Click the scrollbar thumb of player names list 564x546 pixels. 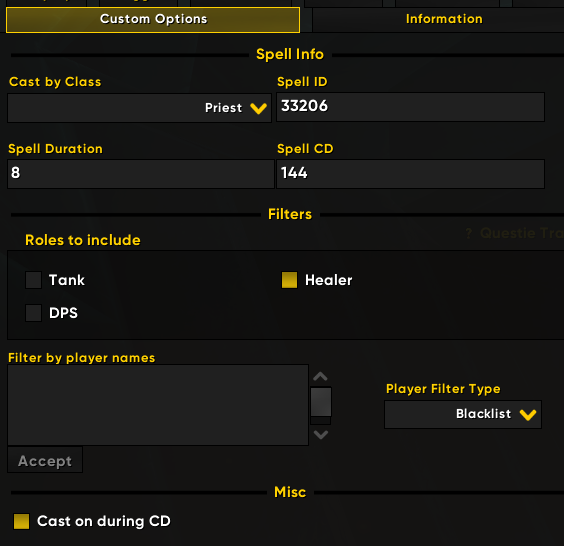pos(320,402)
